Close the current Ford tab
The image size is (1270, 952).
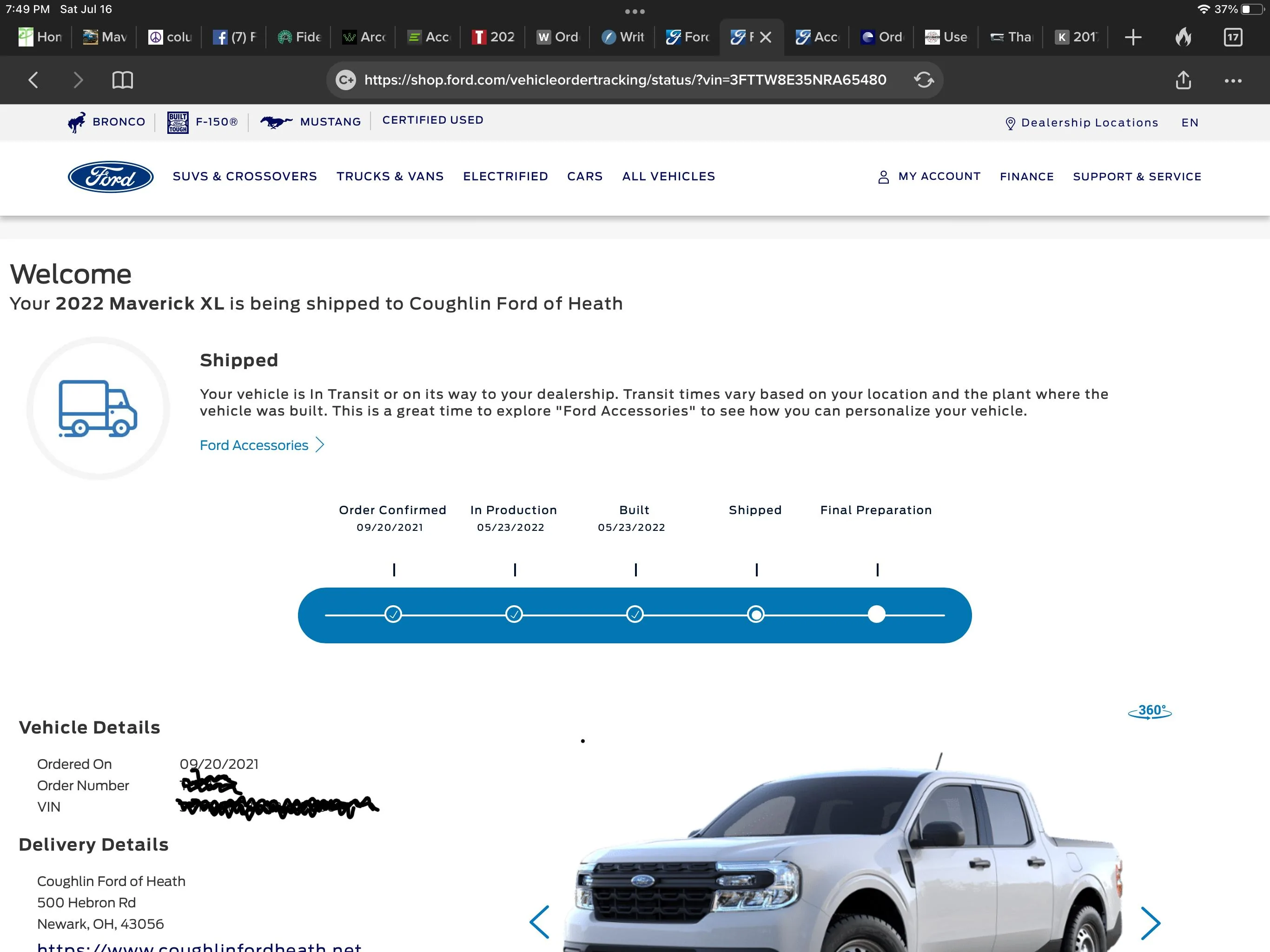765,37
